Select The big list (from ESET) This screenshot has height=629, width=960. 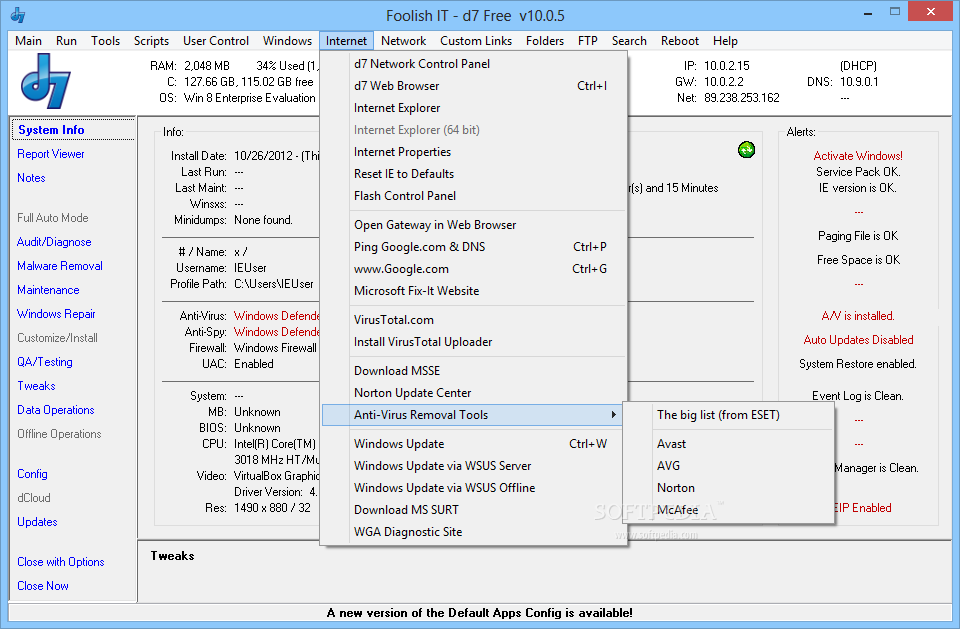coord(729,415)
